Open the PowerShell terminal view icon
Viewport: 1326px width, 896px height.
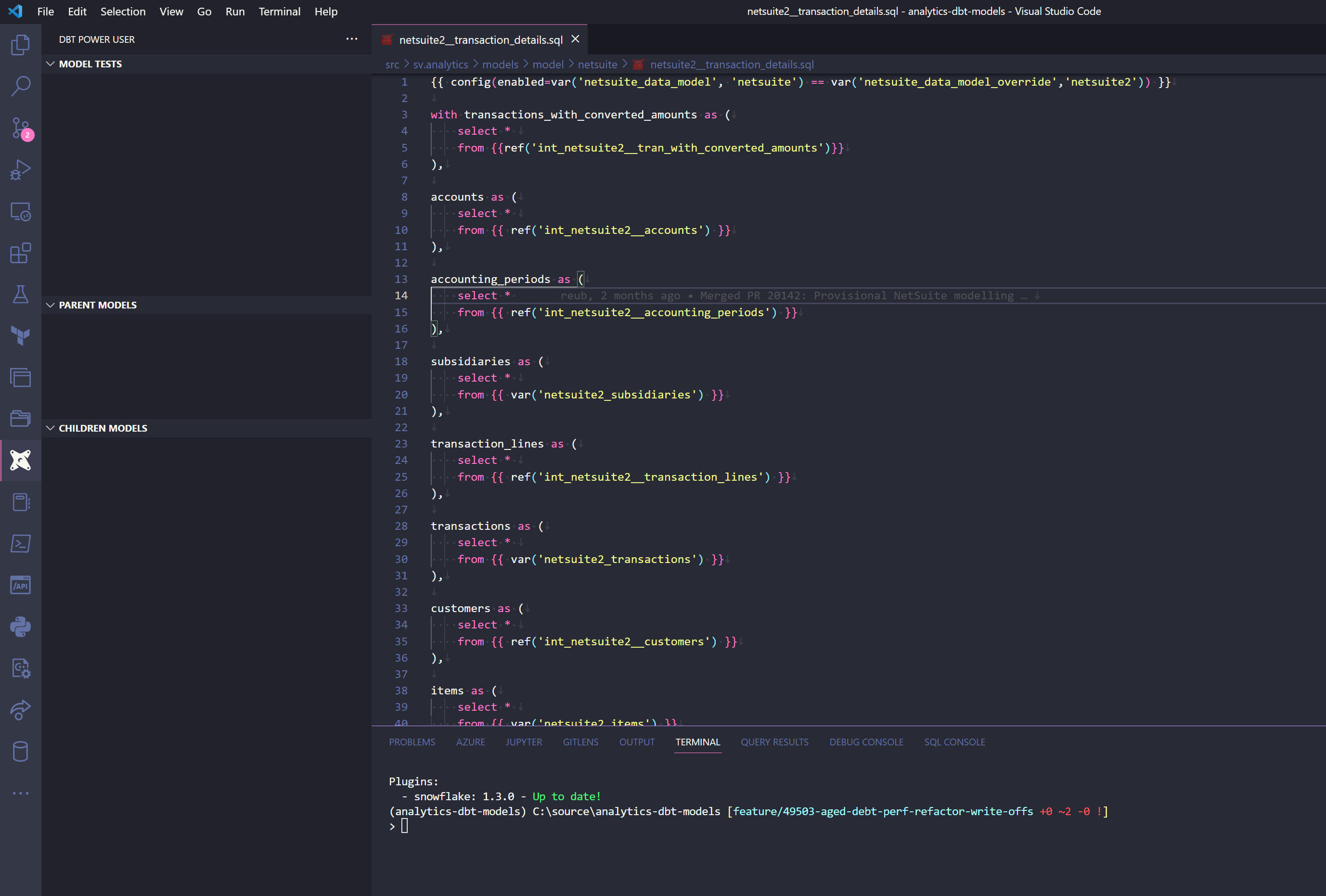click(x=21, y=544)
